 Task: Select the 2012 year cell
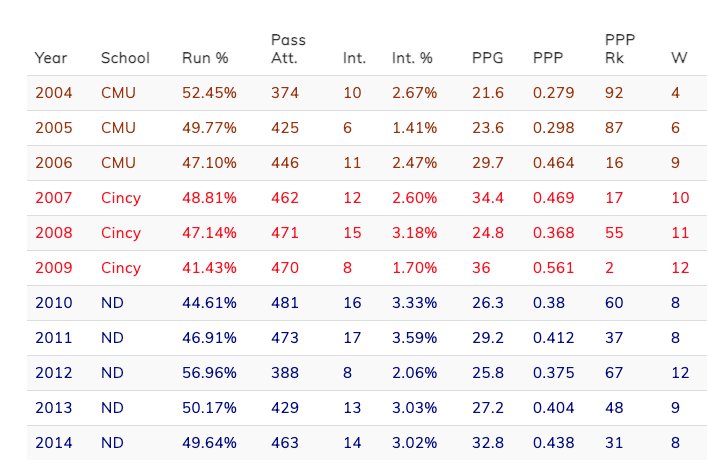[x=54, y=373]
